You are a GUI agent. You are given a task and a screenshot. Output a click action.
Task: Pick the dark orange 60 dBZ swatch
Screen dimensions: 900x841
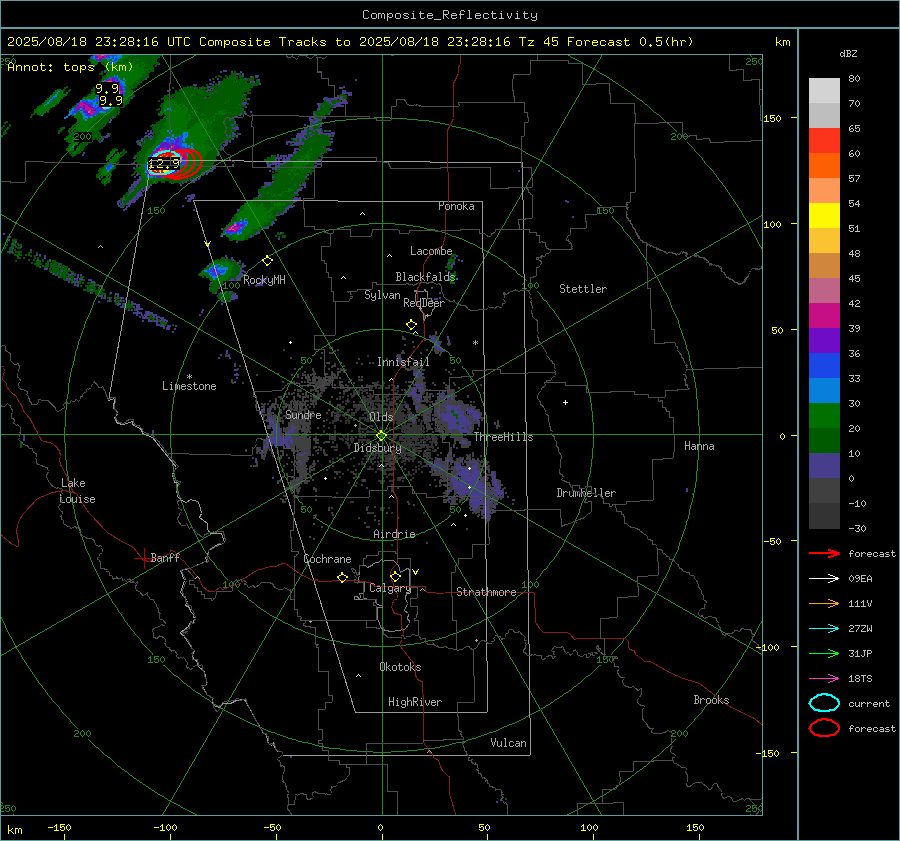point(824,165)
